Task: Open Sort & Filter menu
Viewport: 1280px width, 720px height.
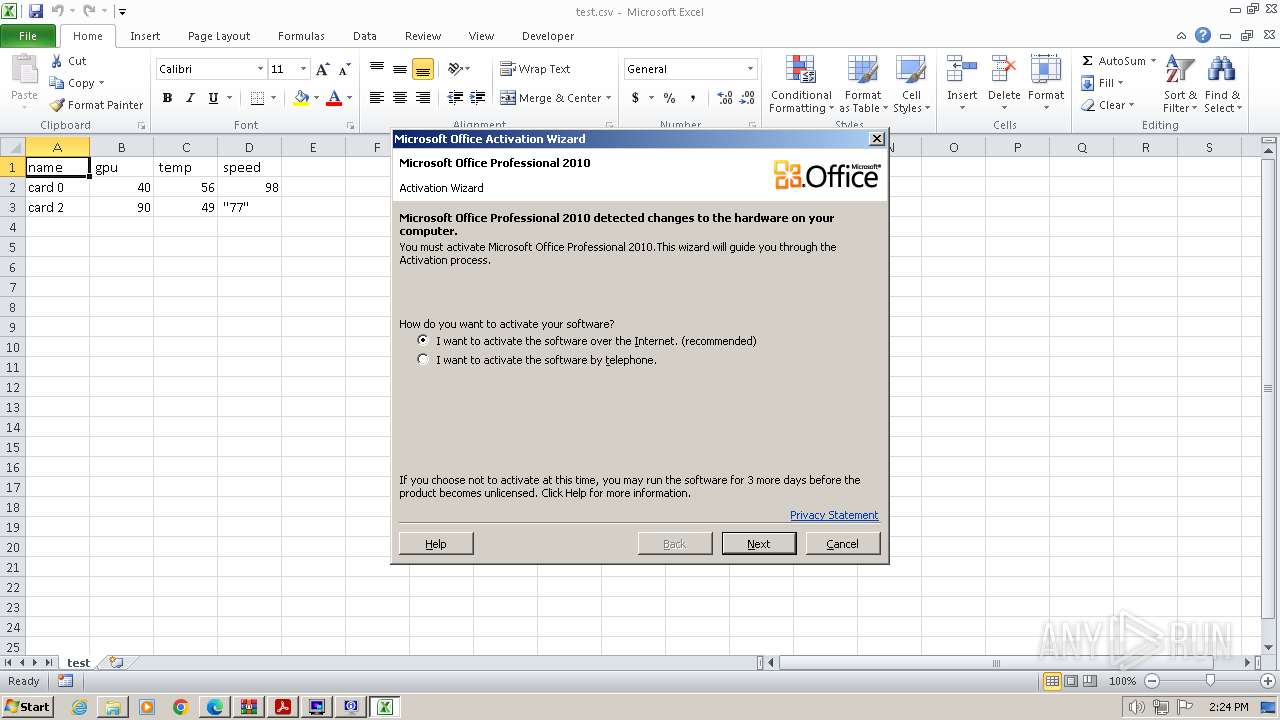Action: coord(1180,85)
